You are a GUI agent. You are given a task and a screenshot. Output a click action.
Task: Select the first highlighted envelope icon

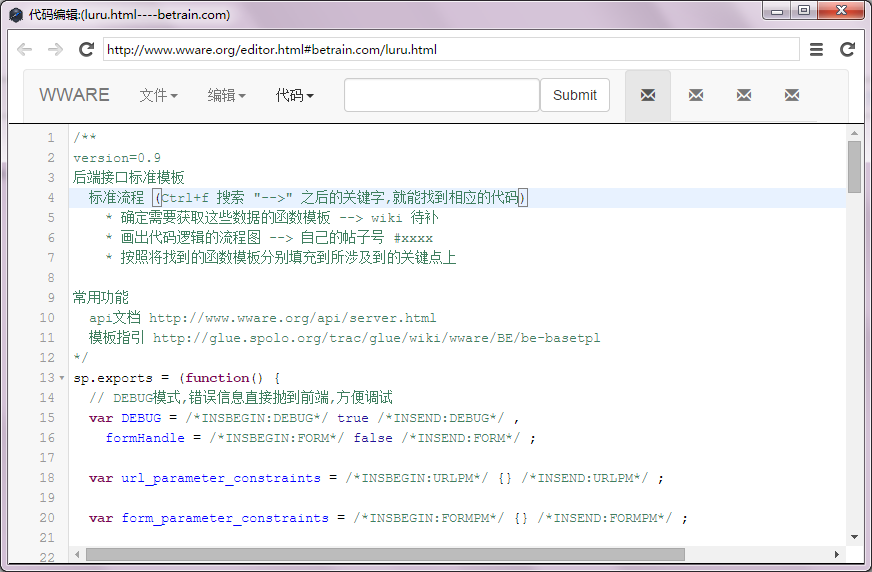[648, 95]
